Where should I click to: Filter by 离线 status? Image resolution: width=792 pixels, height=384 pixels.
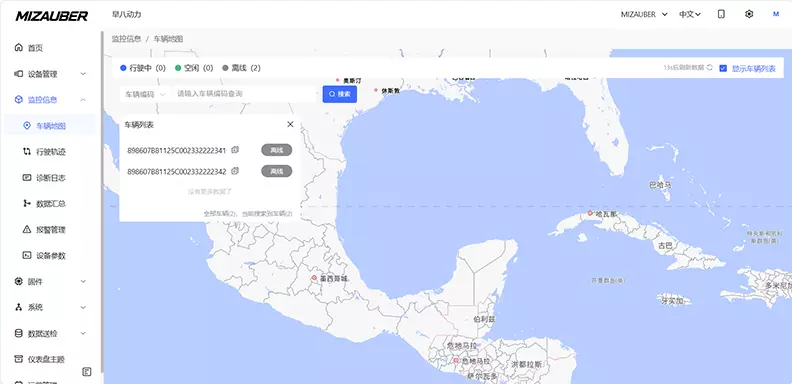(x=241, y=68)
